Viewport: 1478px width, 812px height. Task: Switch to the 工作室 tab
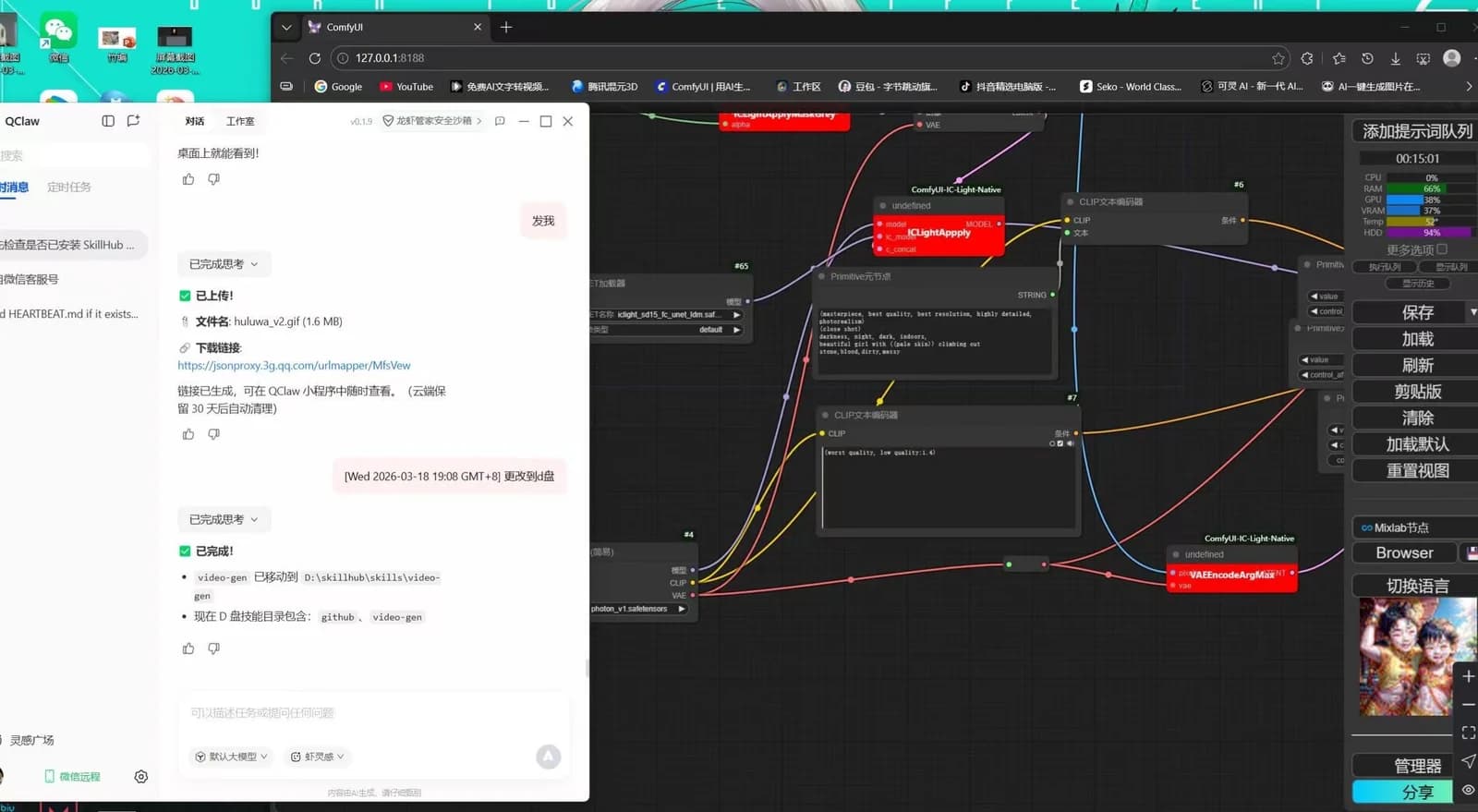240,121
